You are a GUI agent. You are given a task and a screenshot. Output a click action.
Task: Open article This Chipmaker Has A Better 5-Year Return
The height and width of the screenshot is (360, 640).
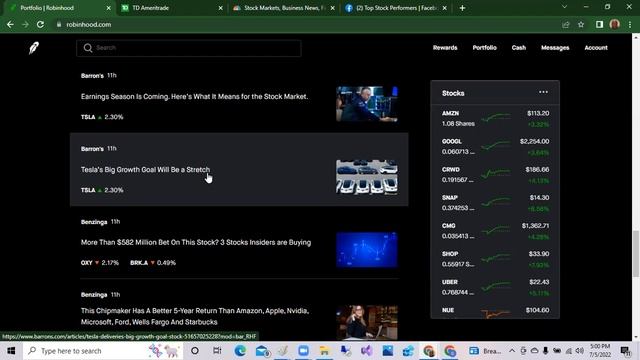[195, 316]
